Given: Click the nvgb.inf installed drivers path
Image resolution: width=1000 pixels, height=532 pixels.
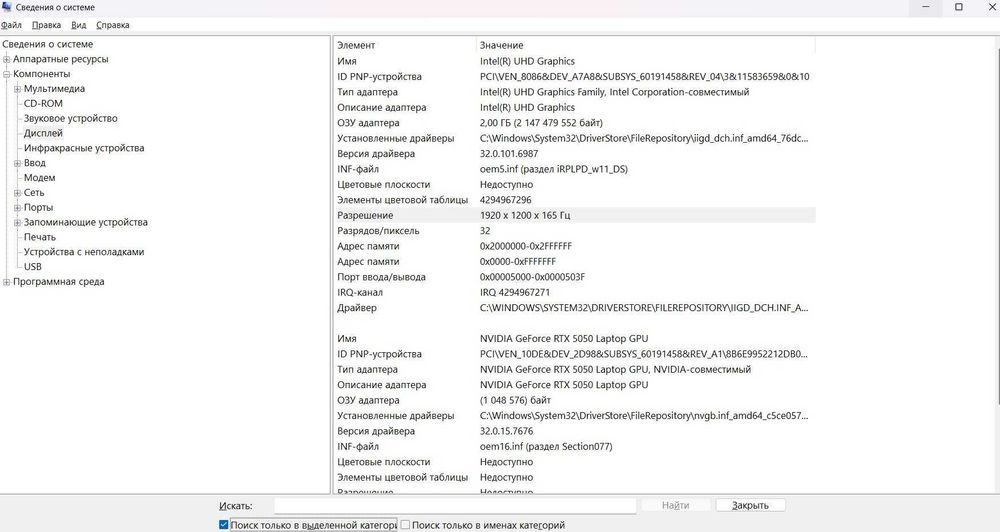Looking at the screenshot, I should tap(644, 416).
